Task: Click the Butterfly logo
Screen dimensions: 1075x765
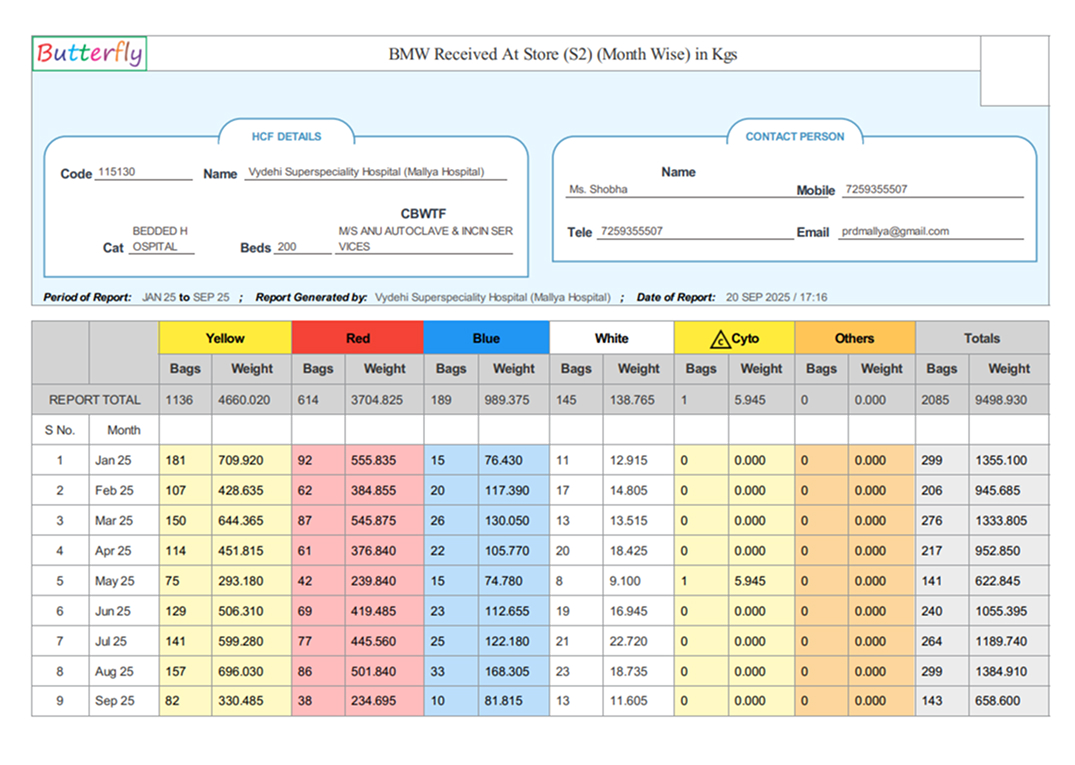Action: click(x=88, y=54)
